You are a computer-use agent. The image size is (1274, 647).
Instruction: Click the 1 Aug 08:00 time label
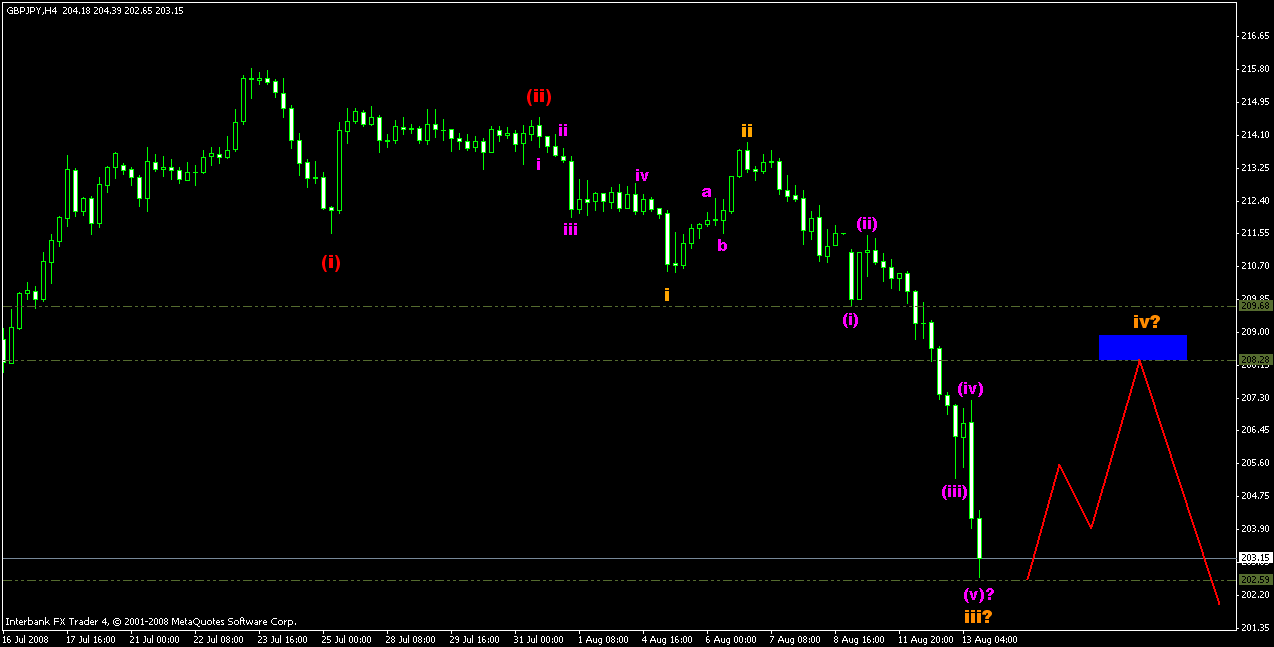(x=603, y=639)
